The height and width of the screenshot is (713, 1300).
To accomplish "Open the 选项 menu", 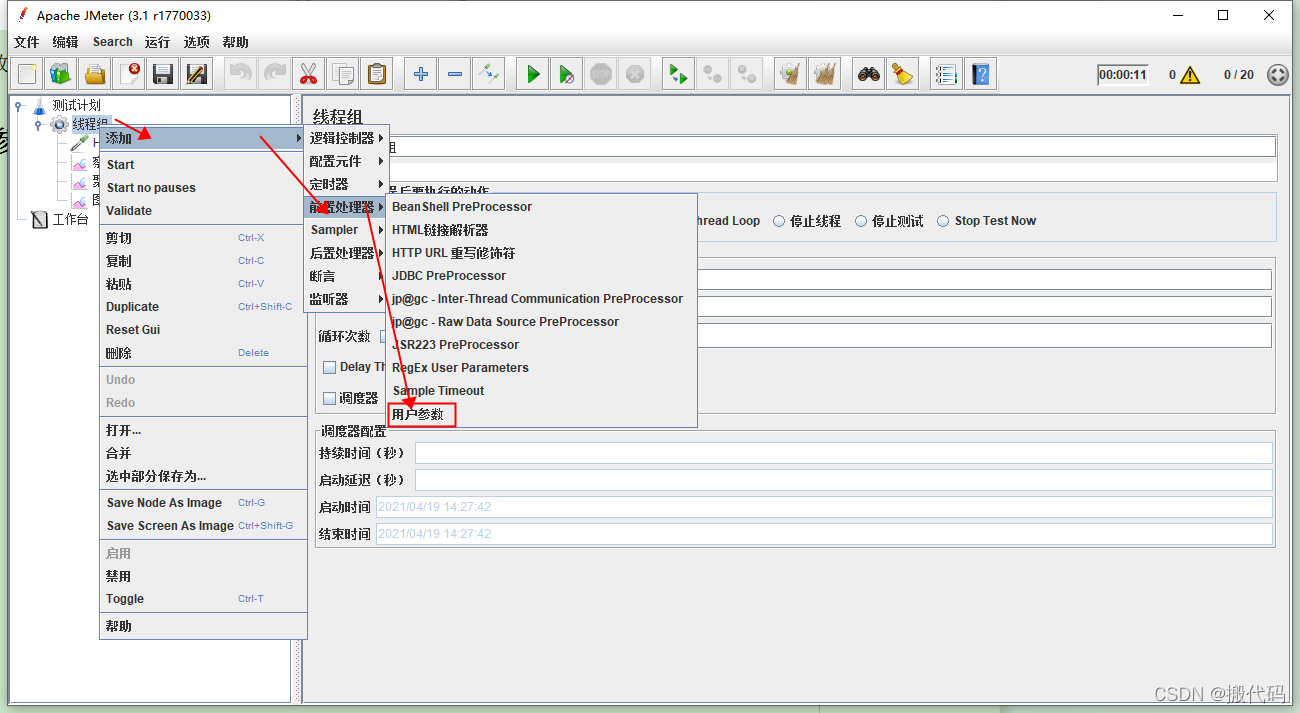I will coord(197,42).
